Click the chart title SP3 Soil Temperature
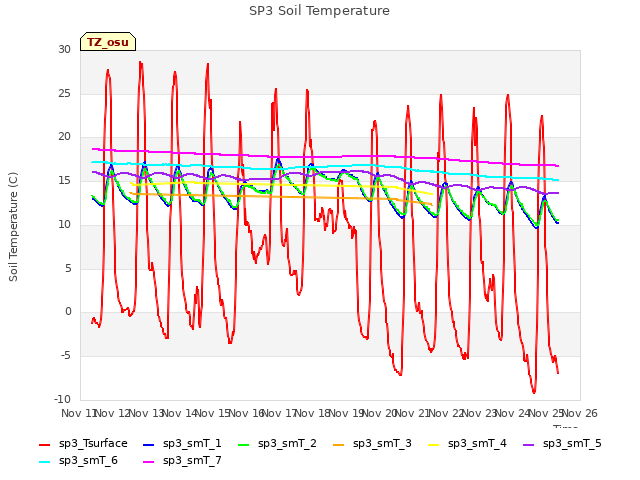This screenshot has height=480, width=640. coord(319,11)
